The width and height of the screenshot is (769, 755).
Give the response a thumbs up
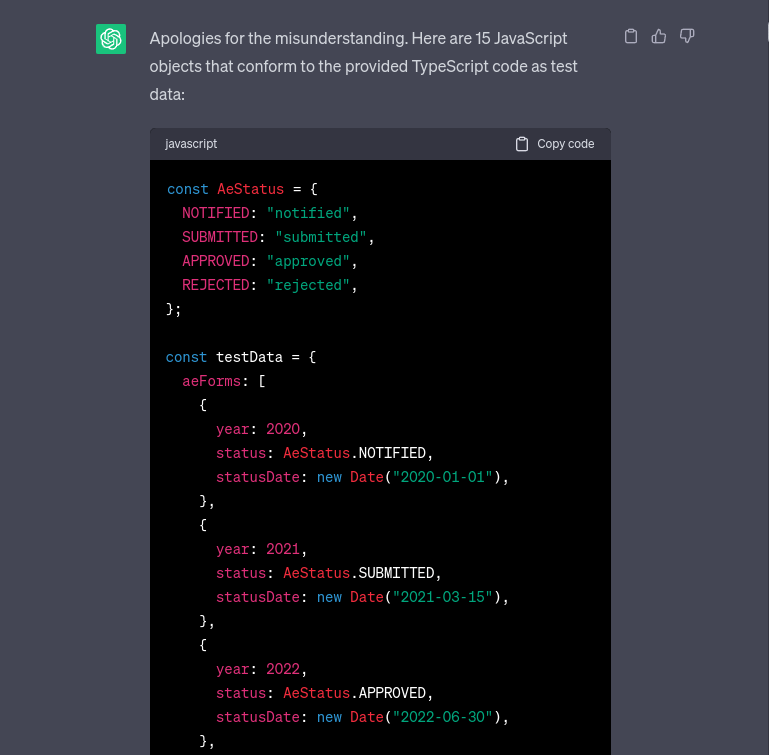(659, 36)
